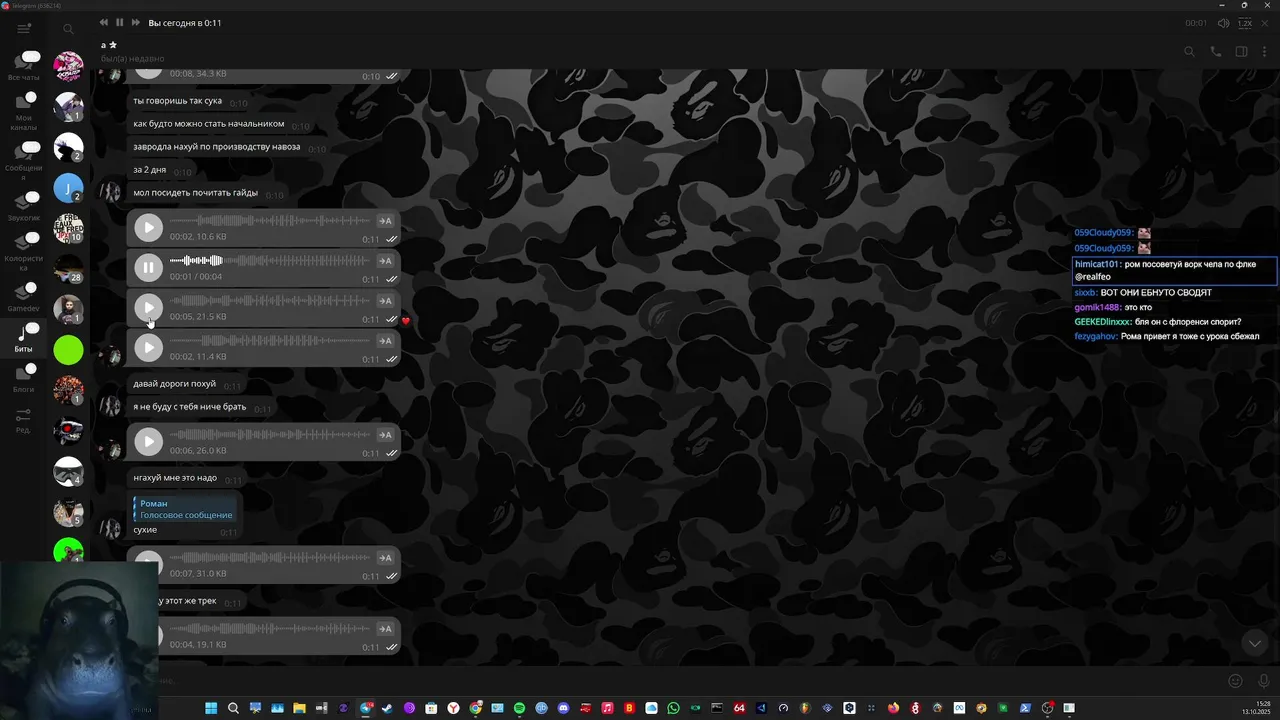Select the 'Колористика' folder
Image resolution: width=1280 pixels, height=720 pixels.
coord(24,251)
